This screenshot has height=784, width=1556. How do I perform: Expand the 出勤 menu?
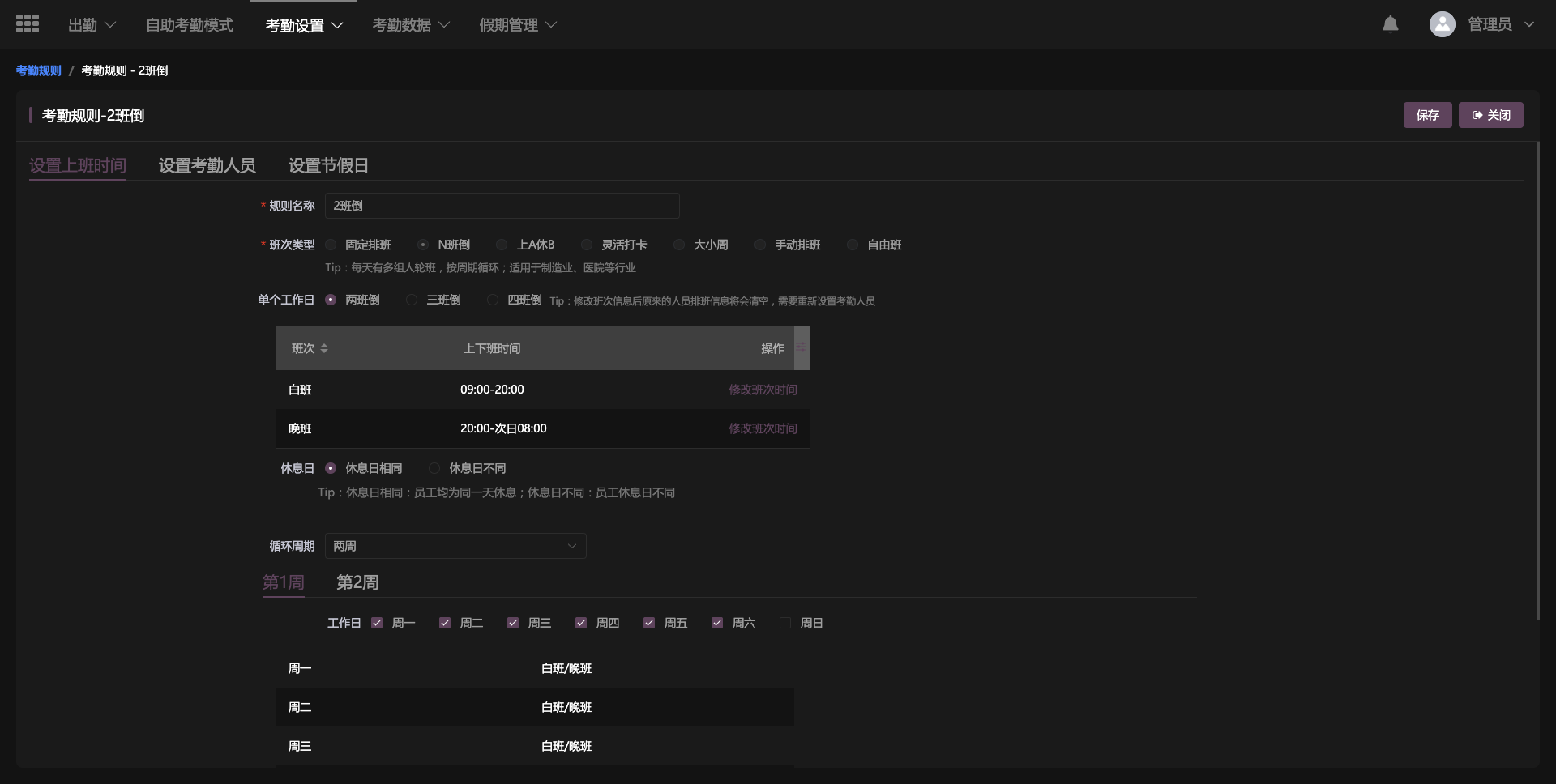click(x=92, y=25)
